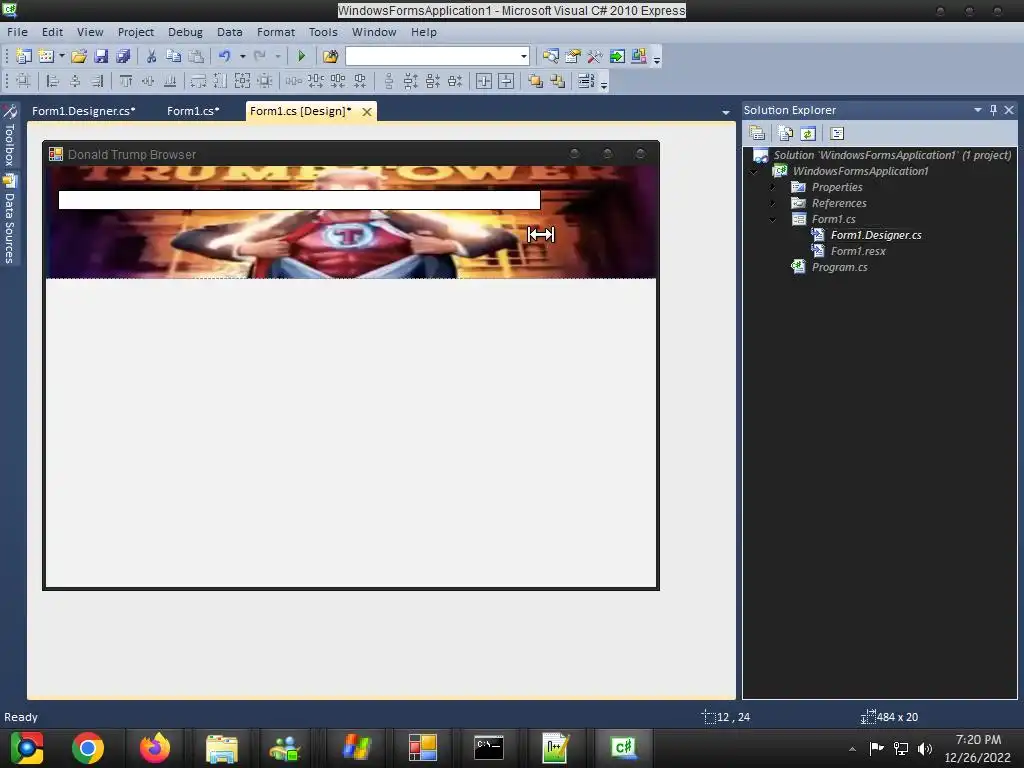Click the Align Centers layout icon
Screen dimensions: 1024x768
click(74, 81)
